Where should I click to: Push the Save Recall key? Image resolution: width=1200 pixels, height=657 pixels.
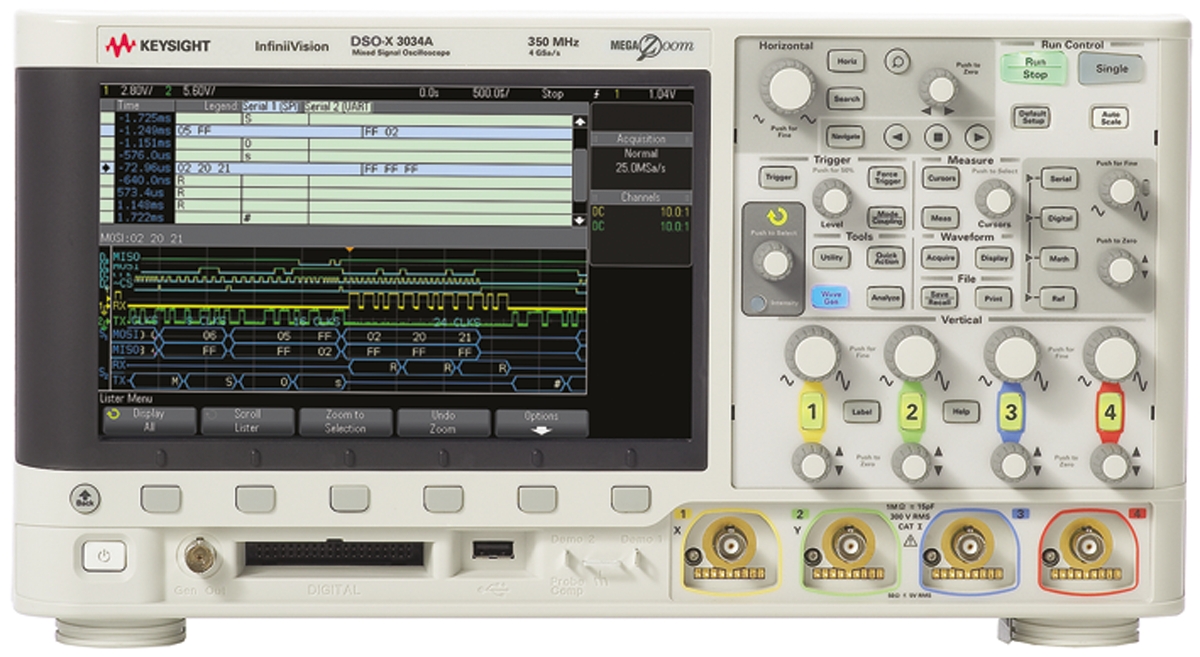(x=939, y=297)
